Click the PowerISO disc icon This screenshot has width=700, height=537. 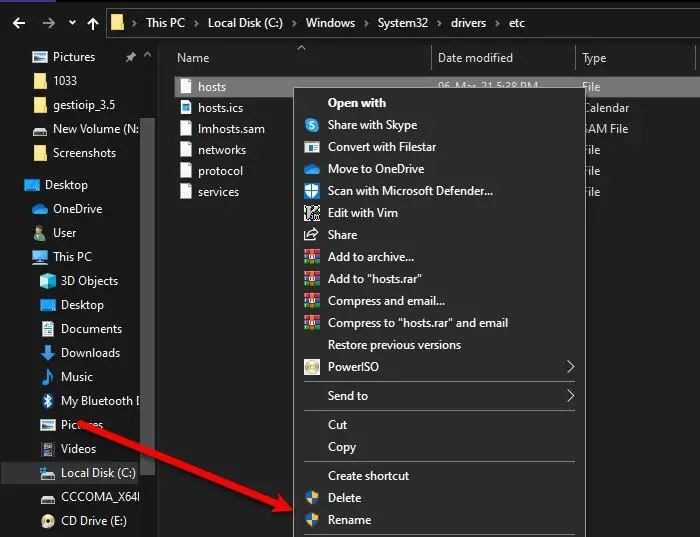[x=312, y=367]
